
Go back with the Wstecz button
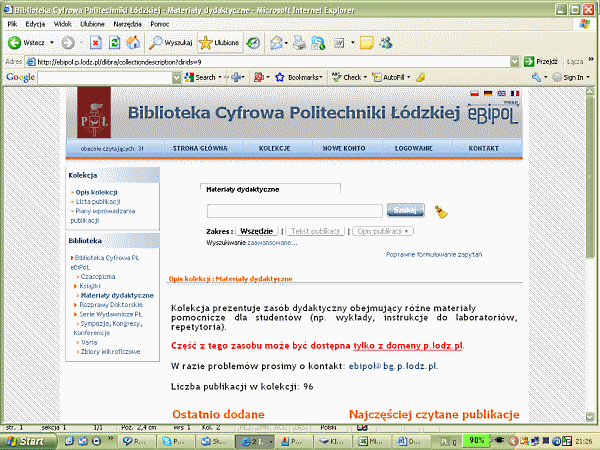click(27, 42)
